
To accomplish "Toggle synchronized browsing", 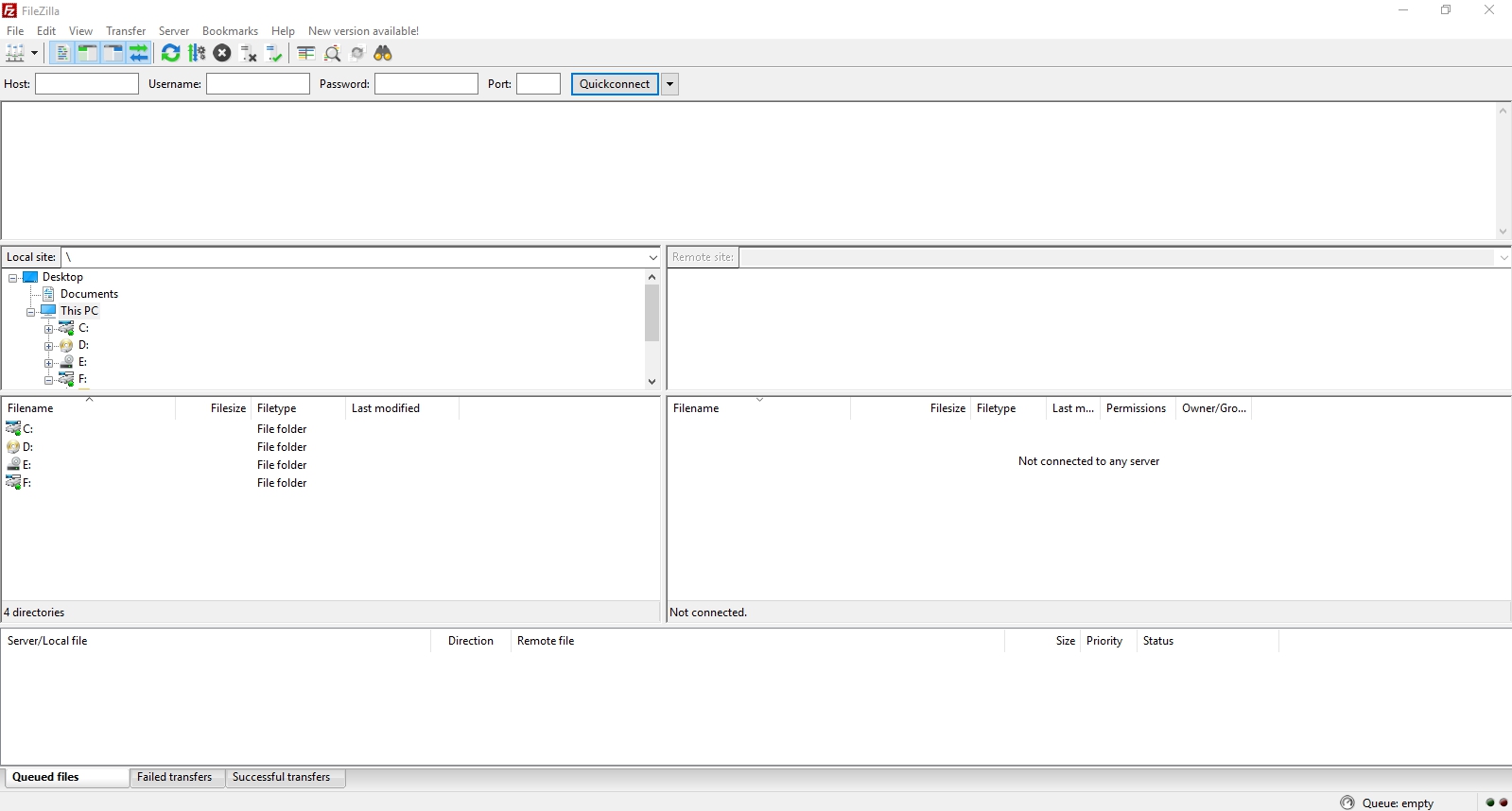I will [x=357, y=53].
